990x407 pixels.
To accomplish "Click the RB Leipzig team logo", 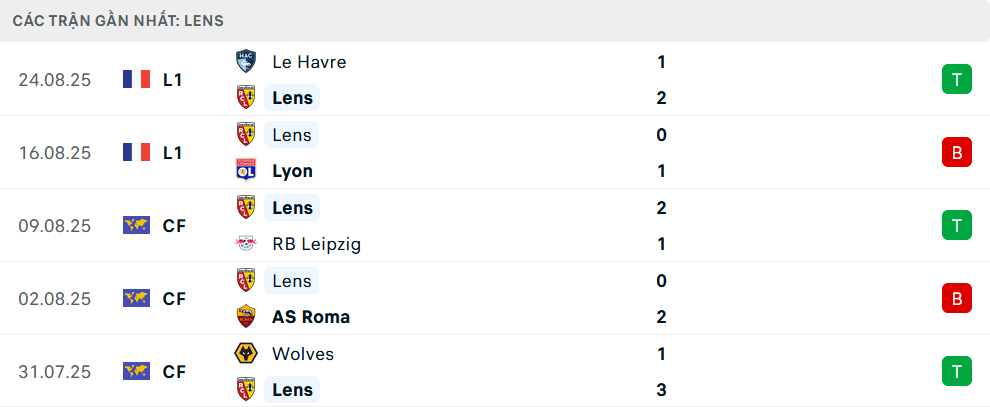I will point(245,244).
